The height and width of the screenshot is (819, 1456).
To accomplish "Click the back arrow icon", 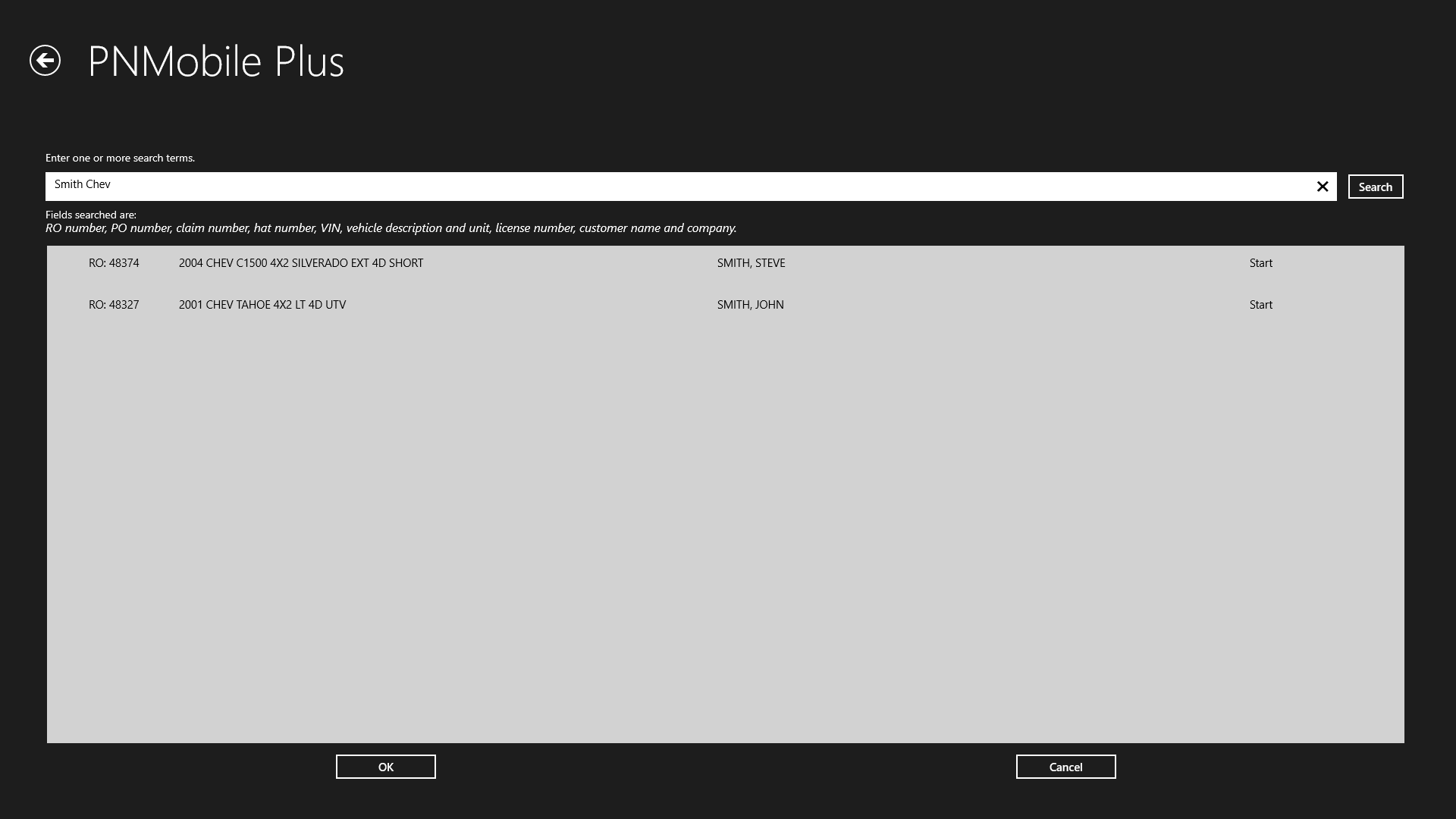I will coord(45,61).
